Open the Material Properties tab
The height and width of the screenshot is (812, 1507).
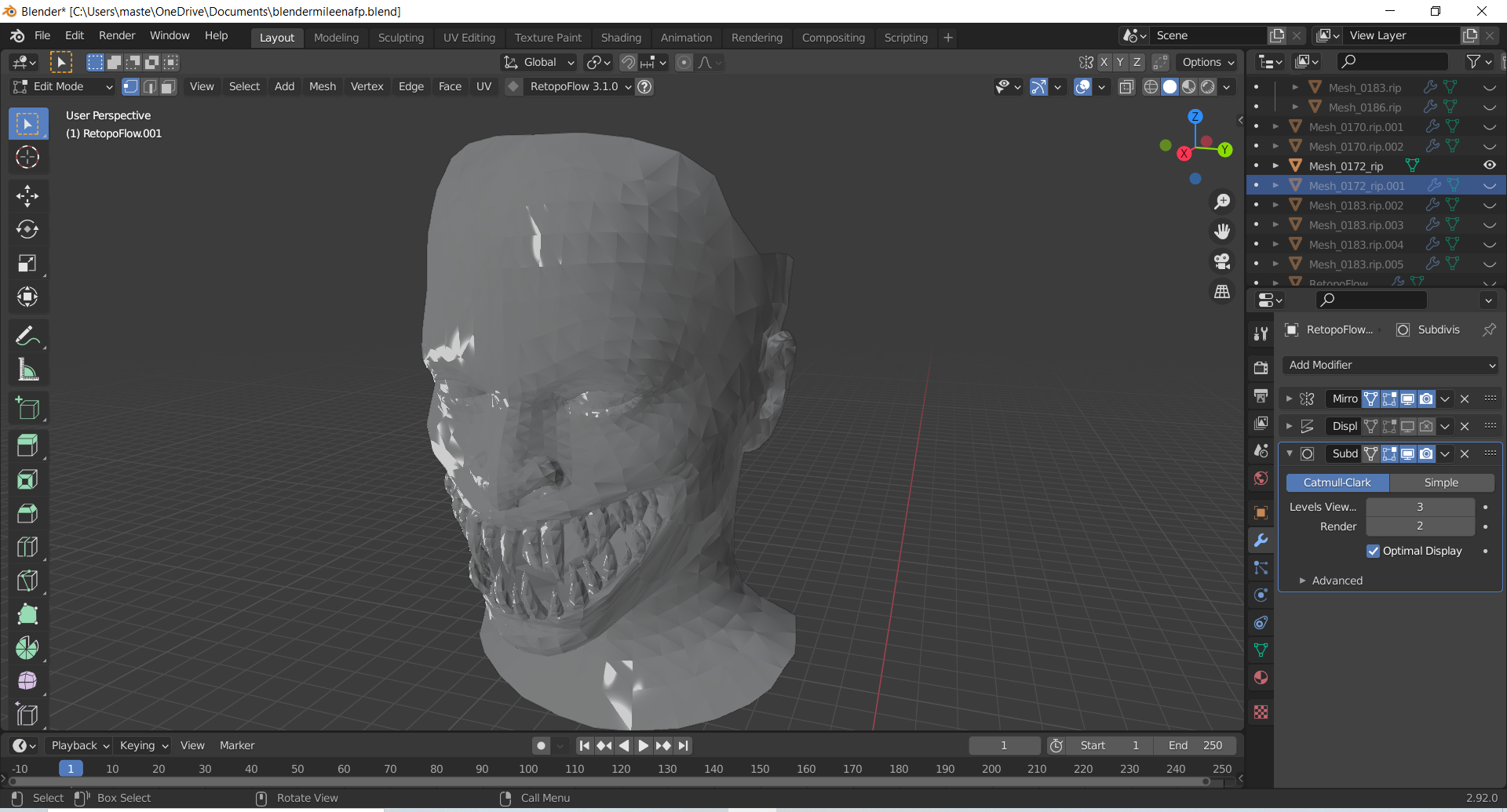[x=1261, y=678]
